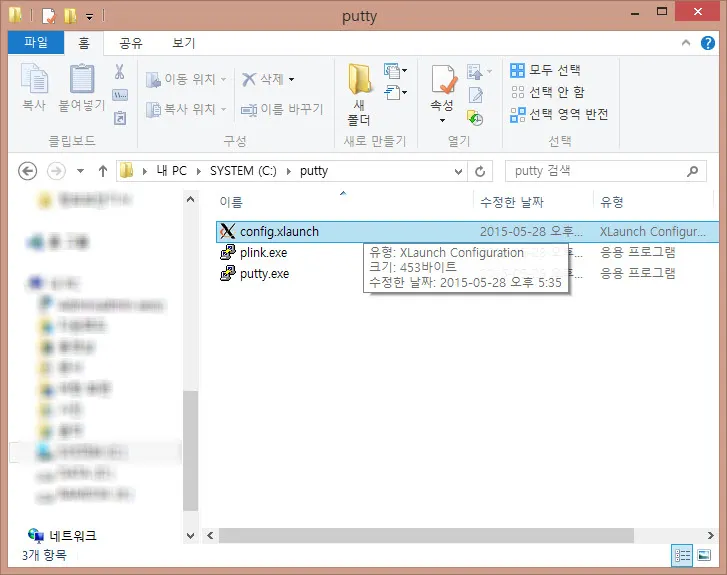
Task: Click Rename (이름 바꾸기) in ribbon
Action: pos(282,109)
